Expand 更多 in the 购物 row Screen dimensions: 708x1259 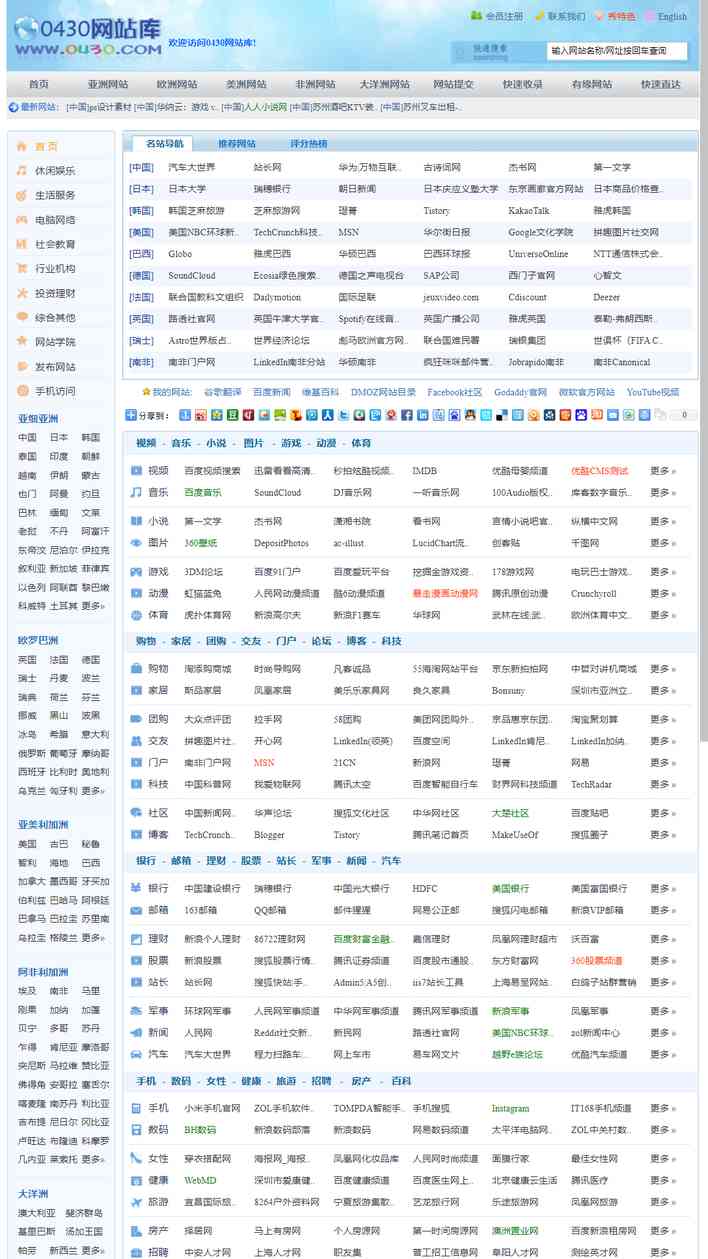[x=663, y=668]
